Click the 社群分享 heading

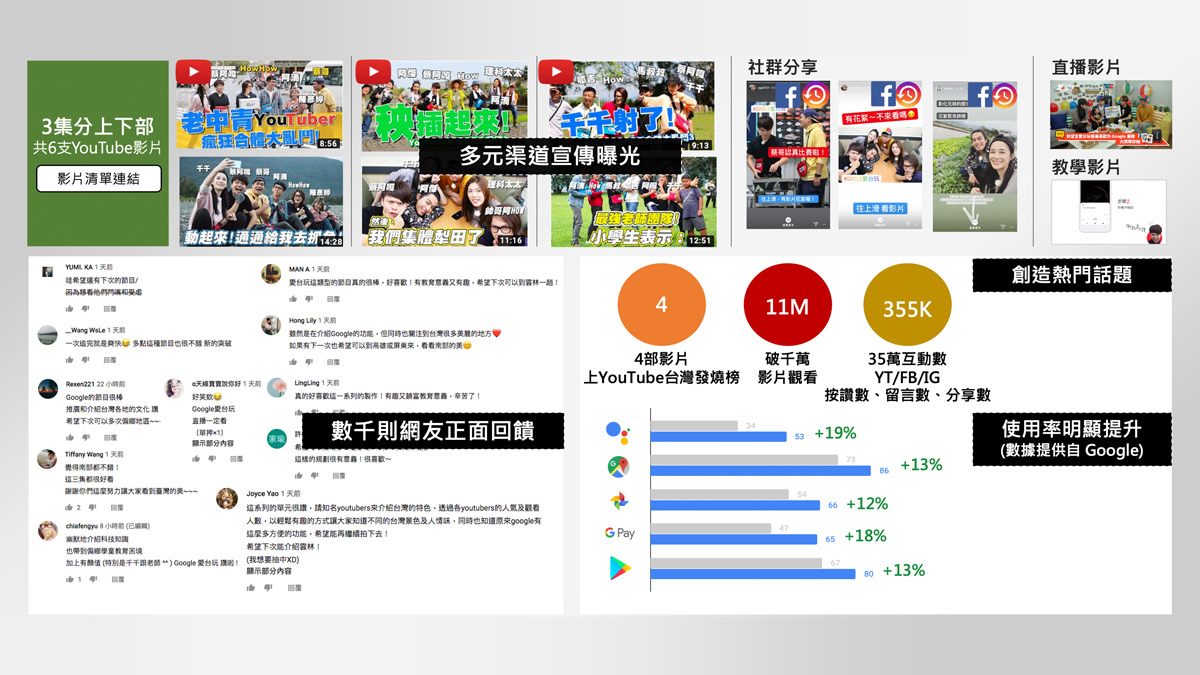[782, 67]
